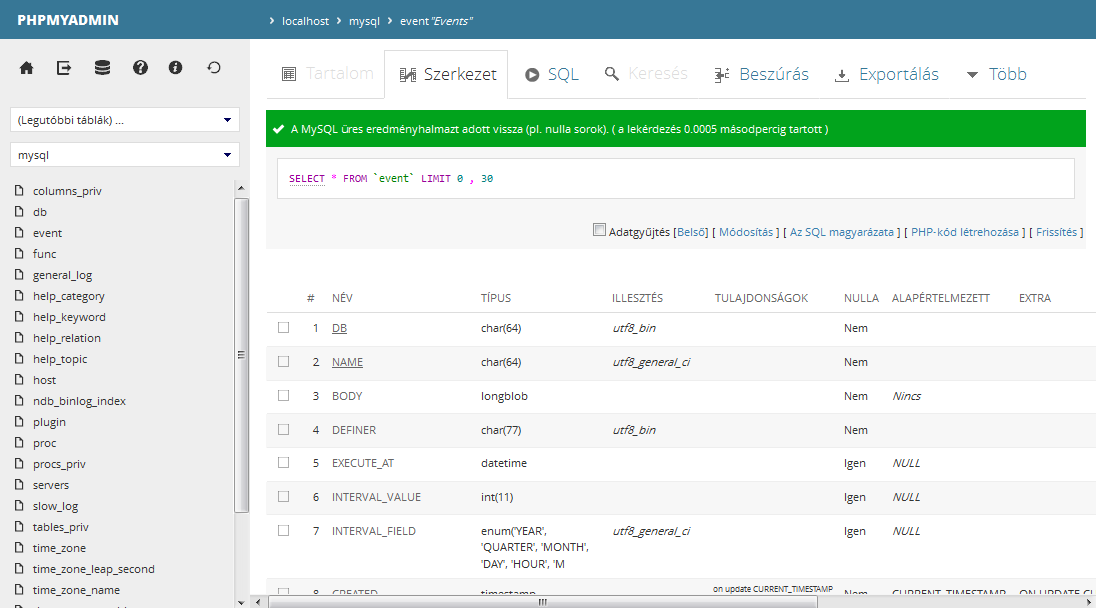The height and width of the screenshot is (608, 1096).
Task: Click the page icon beside event
Action: pyautogui.click(x=20, y=232)
